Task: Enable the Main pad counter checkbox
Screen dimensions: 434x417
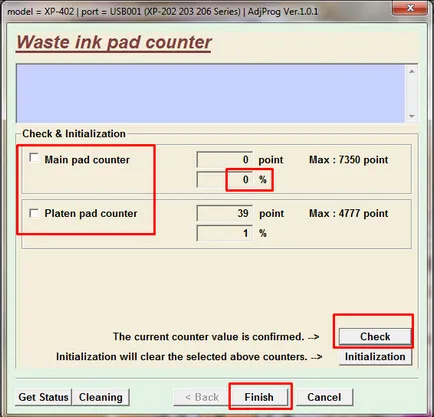Action: pyautogui.click(x=34, y=157)
